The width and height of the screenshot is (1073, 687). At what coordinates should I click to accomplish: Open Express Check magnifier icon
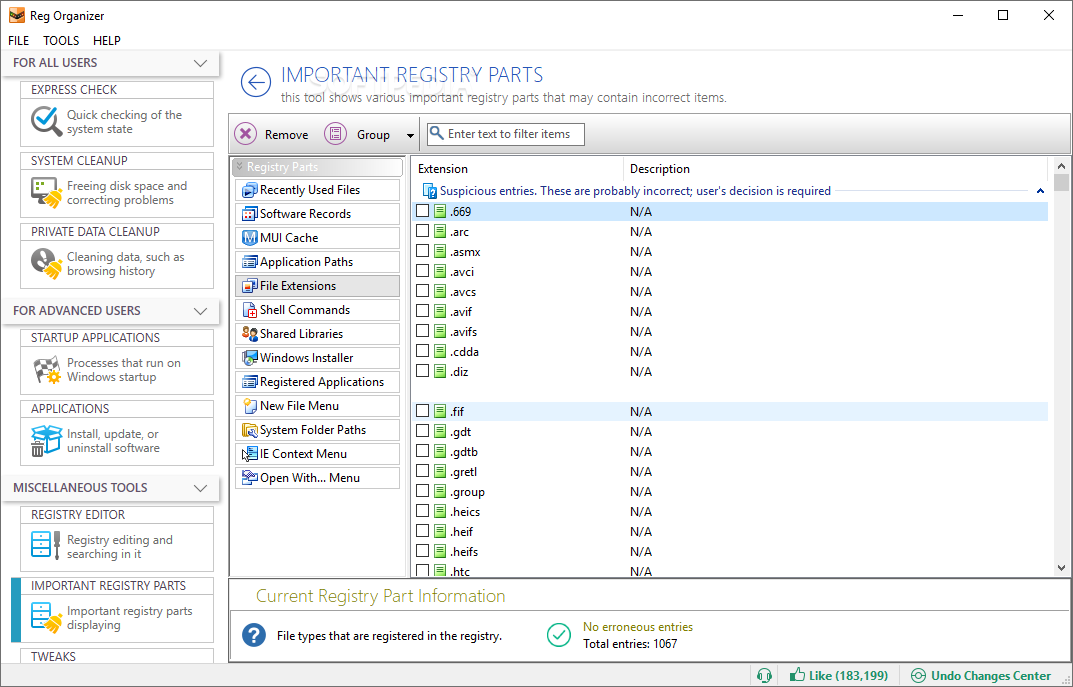(x=47, y=122)
